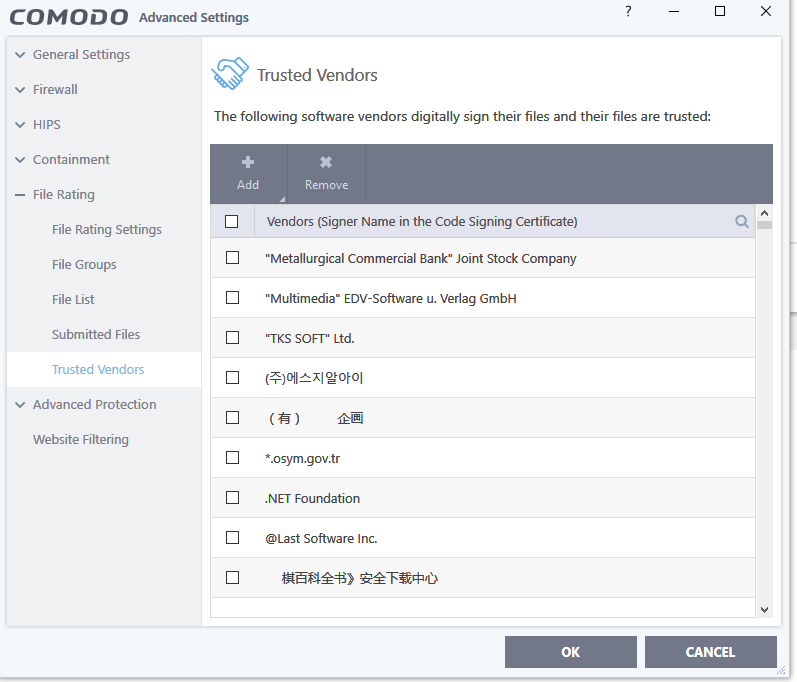The width and height of the screenshot is (797, 682).
Task: Expand the Containment section chevron
Action: [x=20, y=160]
